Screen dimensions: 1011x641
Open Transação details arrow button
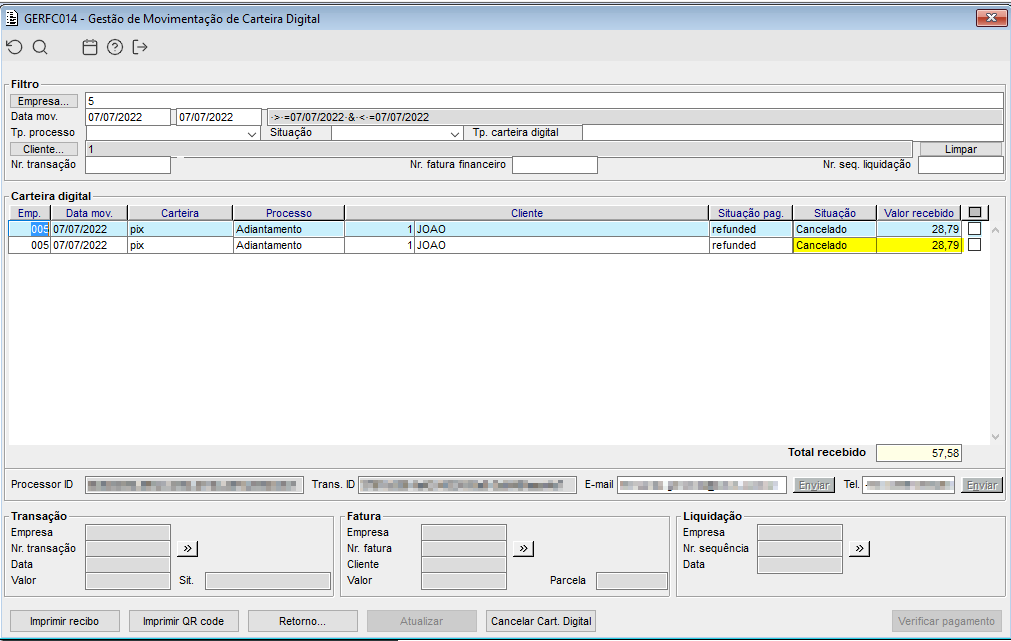click(x=187, y=548)
